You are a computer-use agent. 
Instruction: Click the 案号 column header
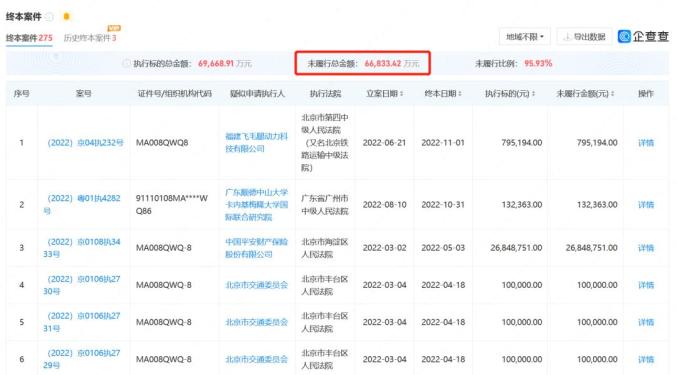tap(83, 94)
